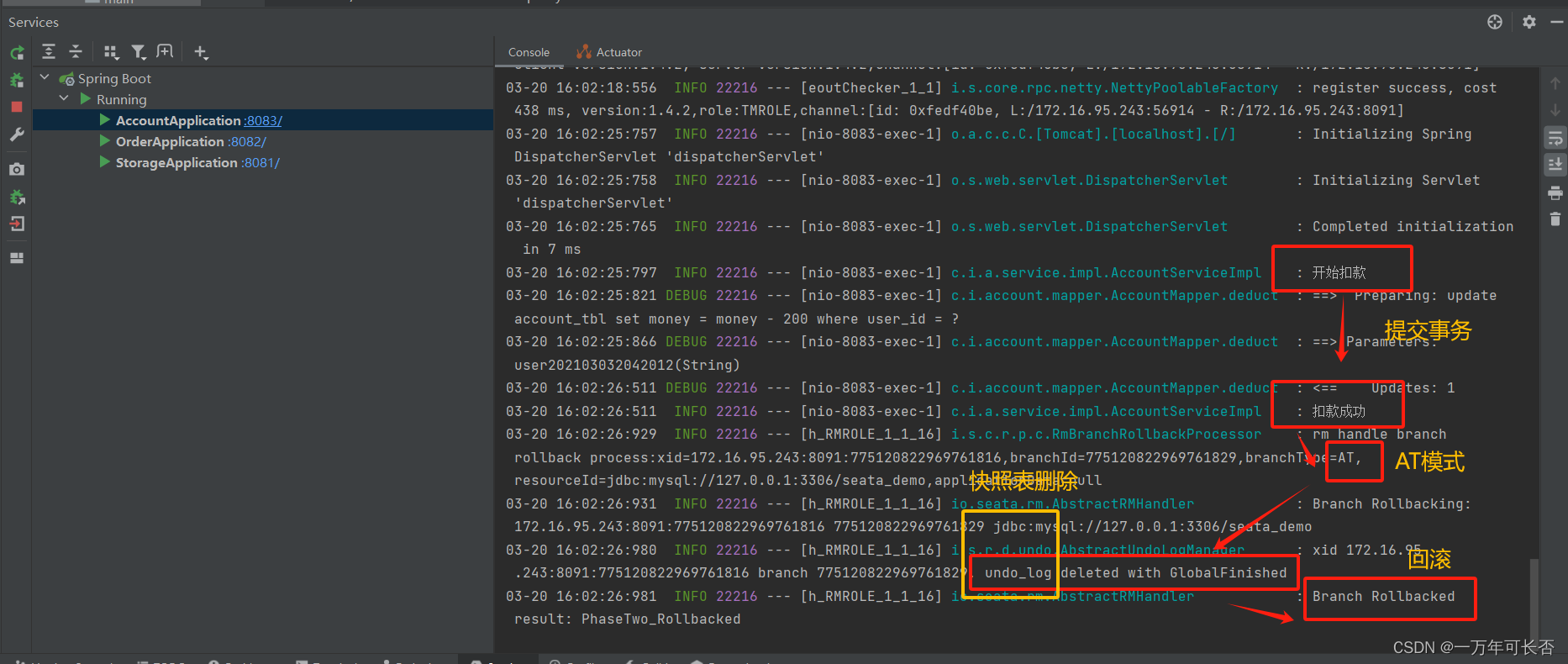Image resolution: width=1568 pixels, height=664 pixels.
Task: Hide the Services tool window
Action: [1556, 22]
